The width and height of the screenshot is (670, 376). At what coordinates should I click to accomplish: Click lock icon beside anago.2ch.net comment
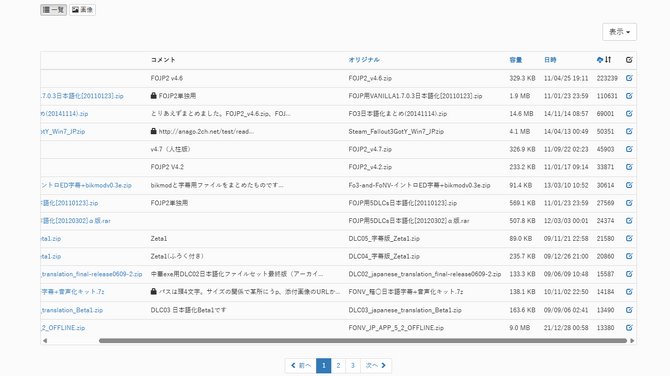pyautogui.click(x=153, y=131)
